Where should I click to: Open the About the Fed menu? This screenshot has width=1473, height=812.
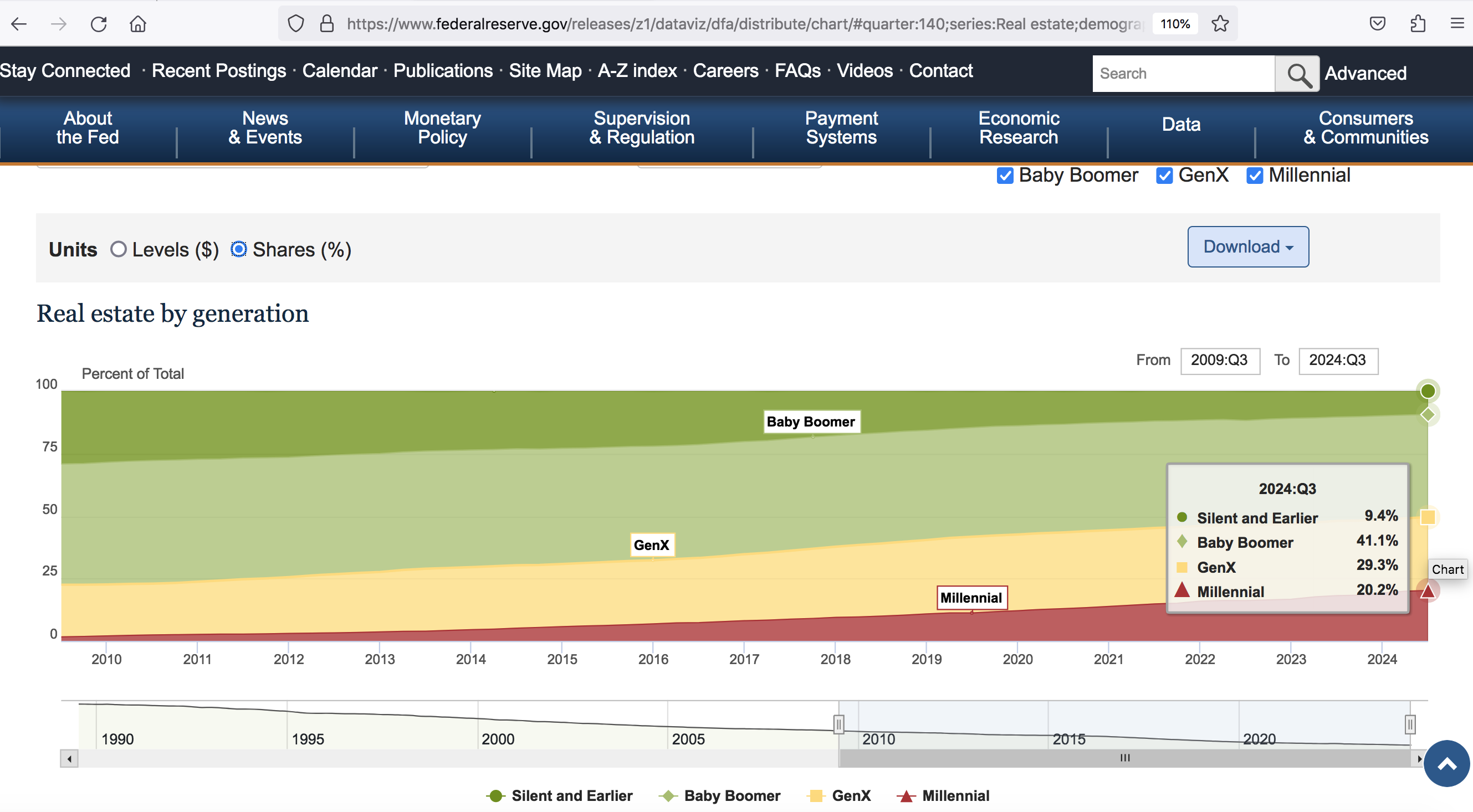coord(88,127)
